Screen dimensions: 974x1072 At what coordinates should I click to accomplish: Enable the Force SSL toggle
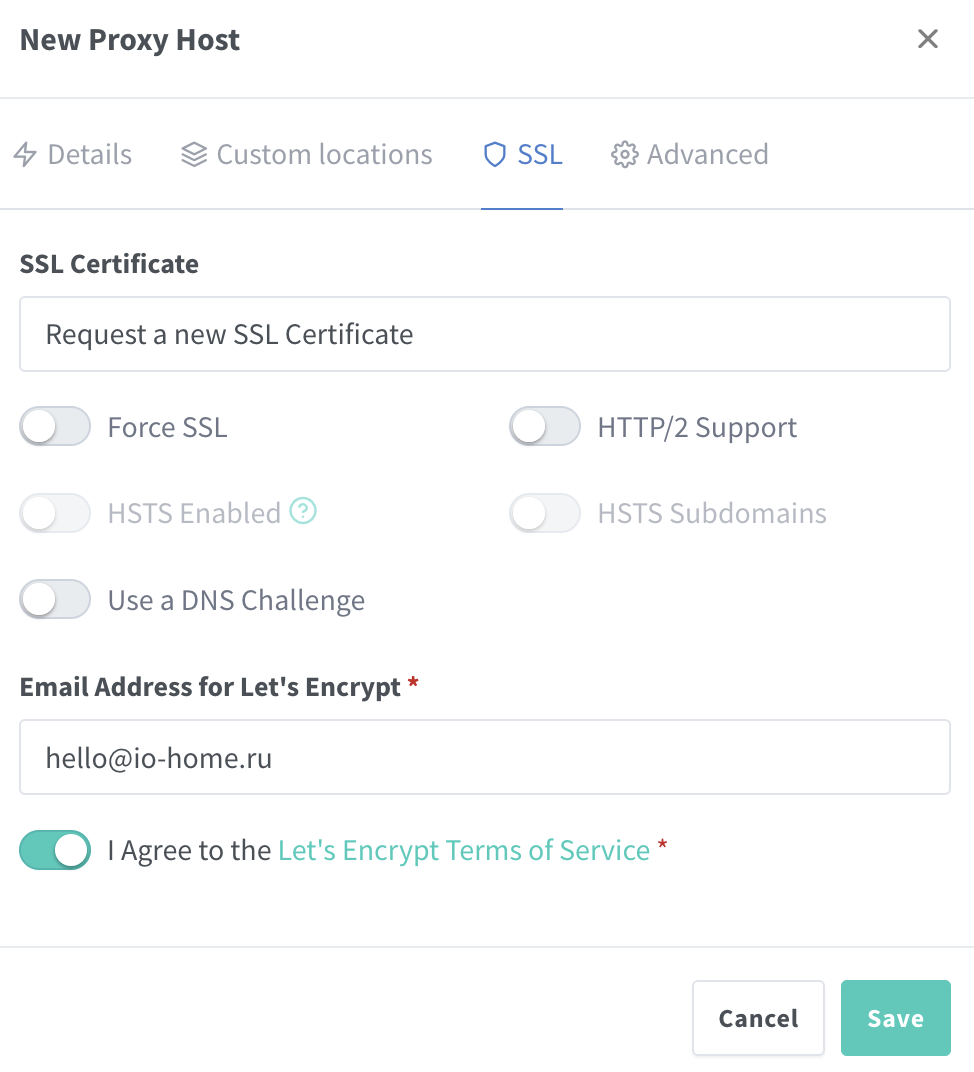55,427
